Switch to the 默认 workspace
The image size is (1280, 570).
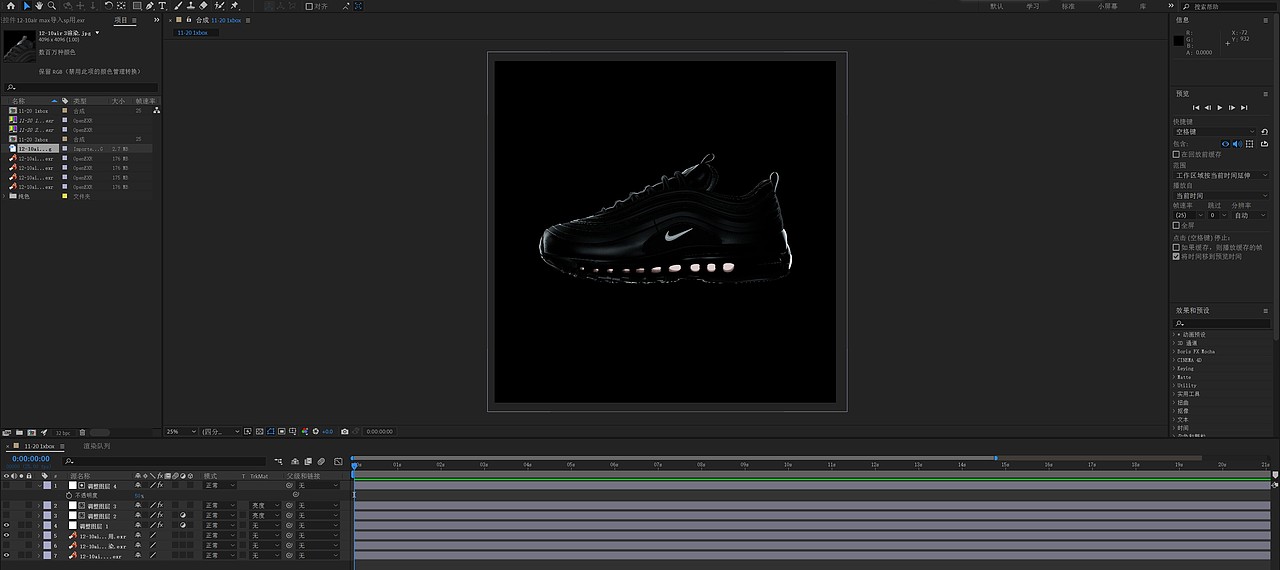pos(997,6)
